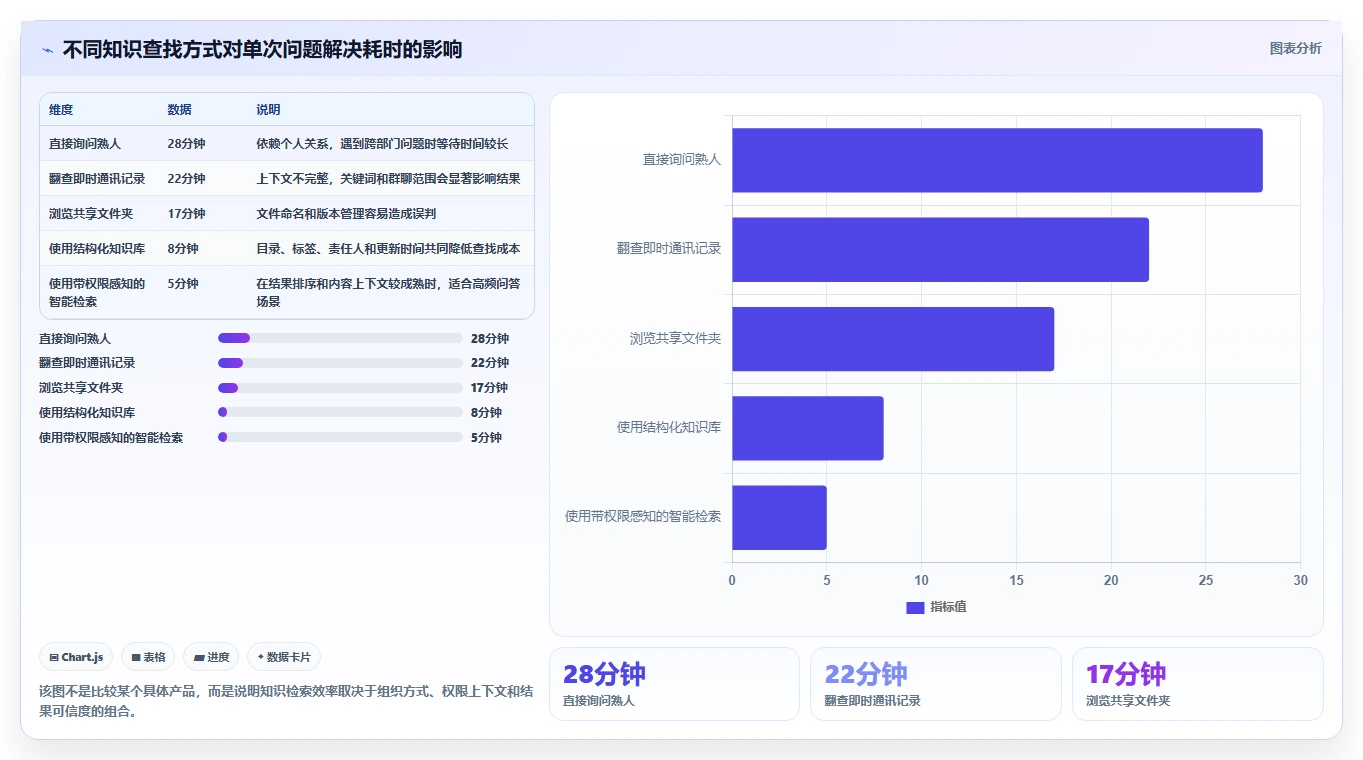Click the 使用结构化知识库 cell in the table

pos(97,249)
